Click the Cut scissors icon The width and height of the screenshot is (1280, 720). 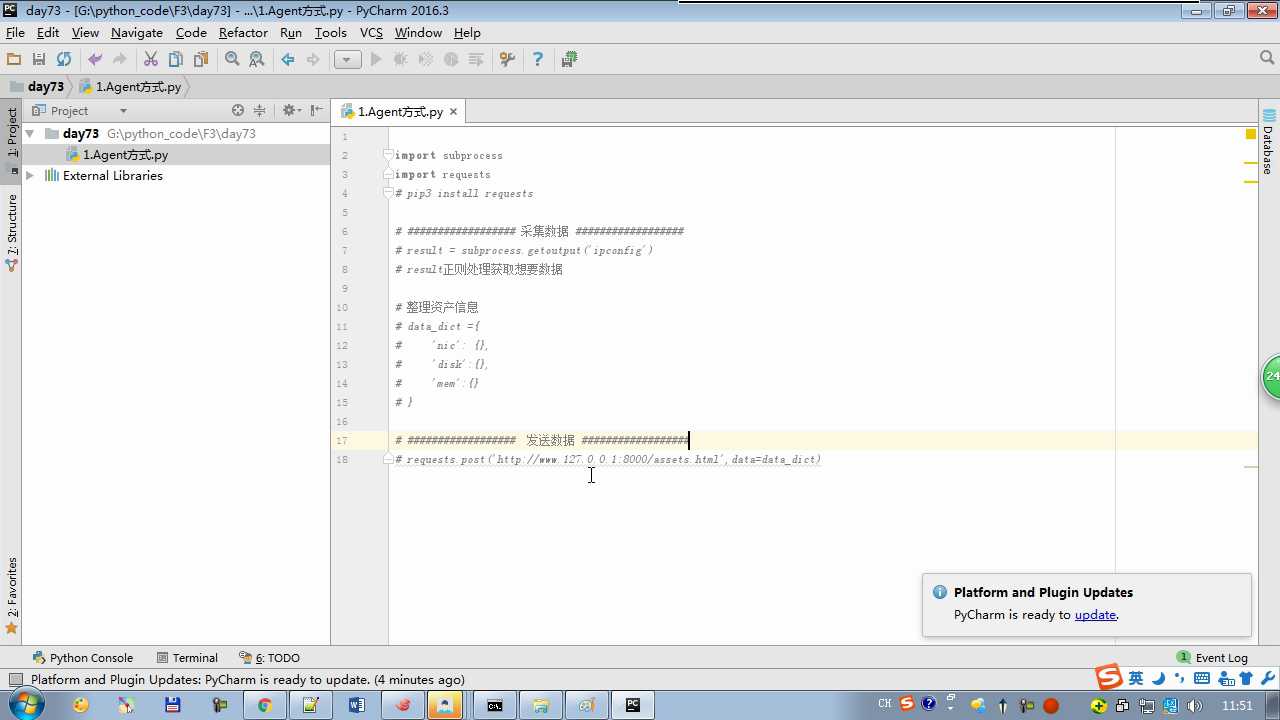click(x=151, y=60)
